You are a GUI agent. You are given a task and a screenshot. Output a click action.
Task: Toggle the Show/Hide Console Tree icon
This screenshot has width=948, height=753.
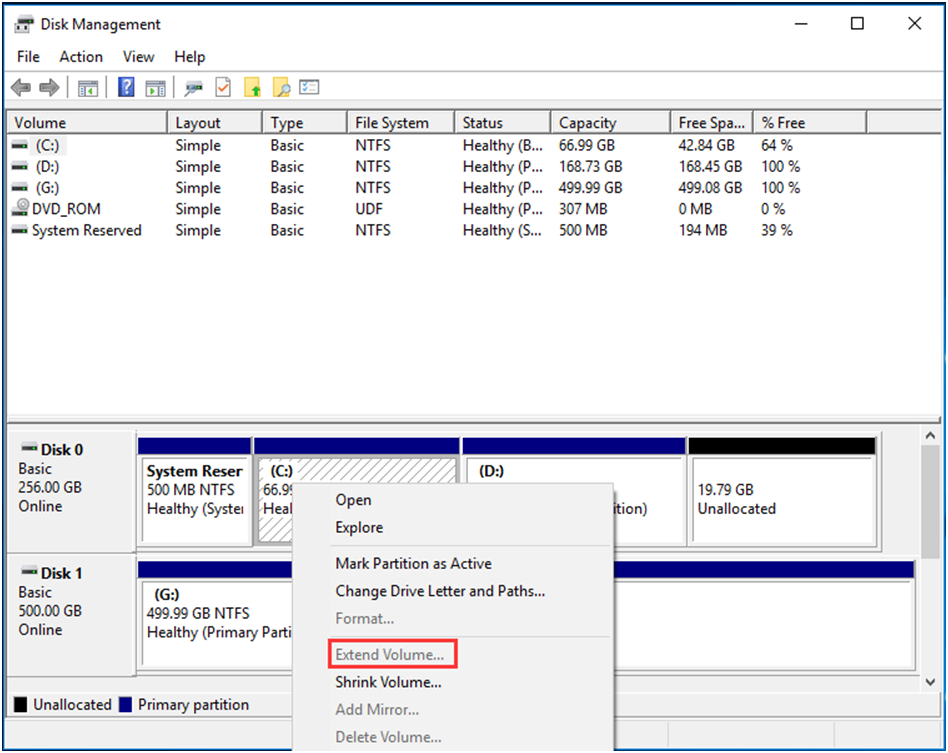(x=88, y=88)
